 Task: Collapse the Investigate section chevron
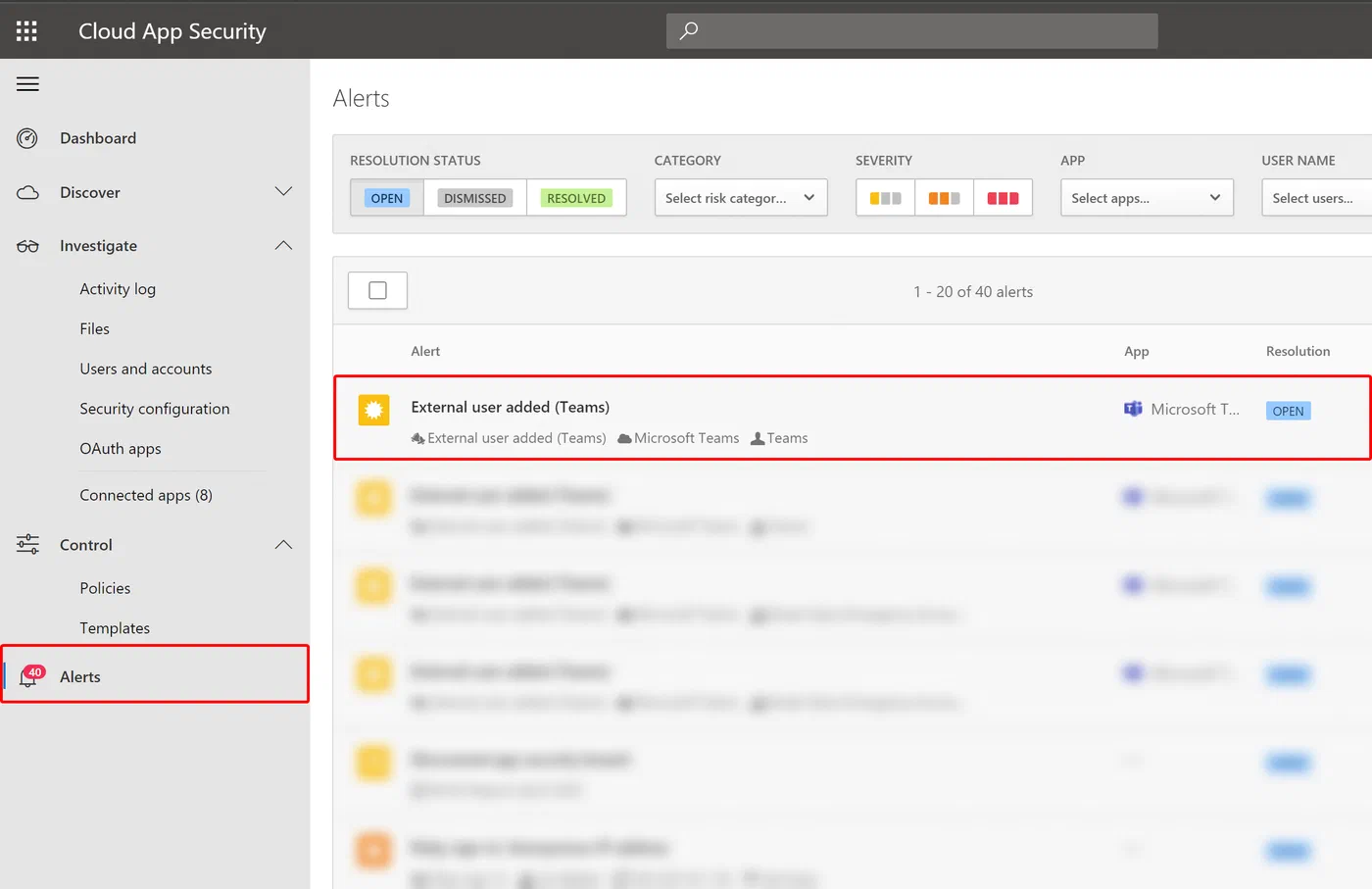coord(283,245)
